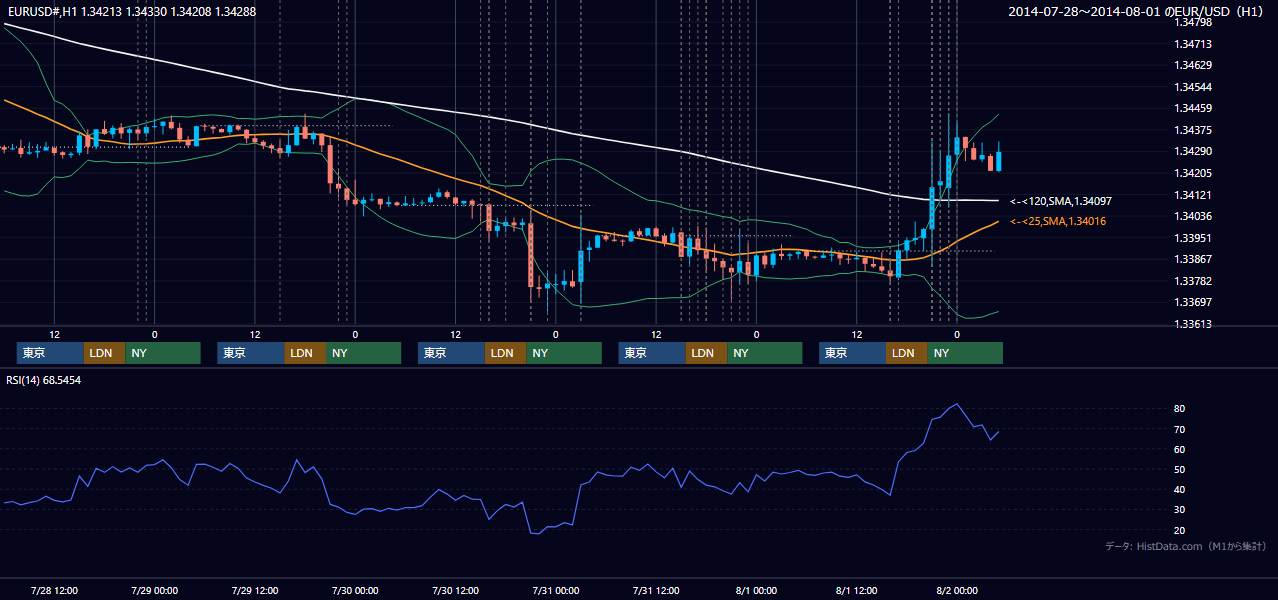Click the 東京 session block above 7/31 12:00
1278x600 pixels.
[652, 353]
